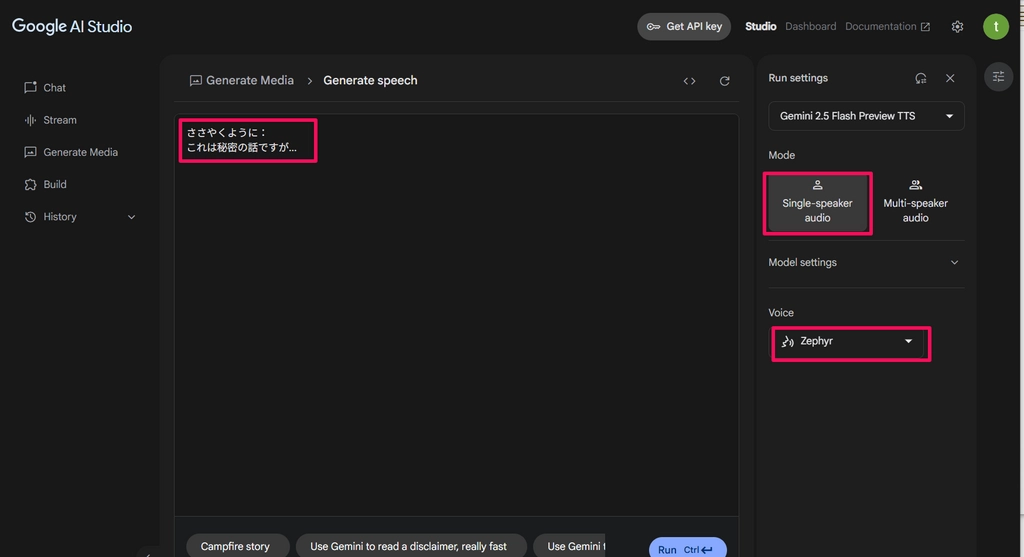This screenshot has height=557, width=1024.
Task: Select Single-speaker audio mode
Action: pyautogui.click(x=817, y=202)
